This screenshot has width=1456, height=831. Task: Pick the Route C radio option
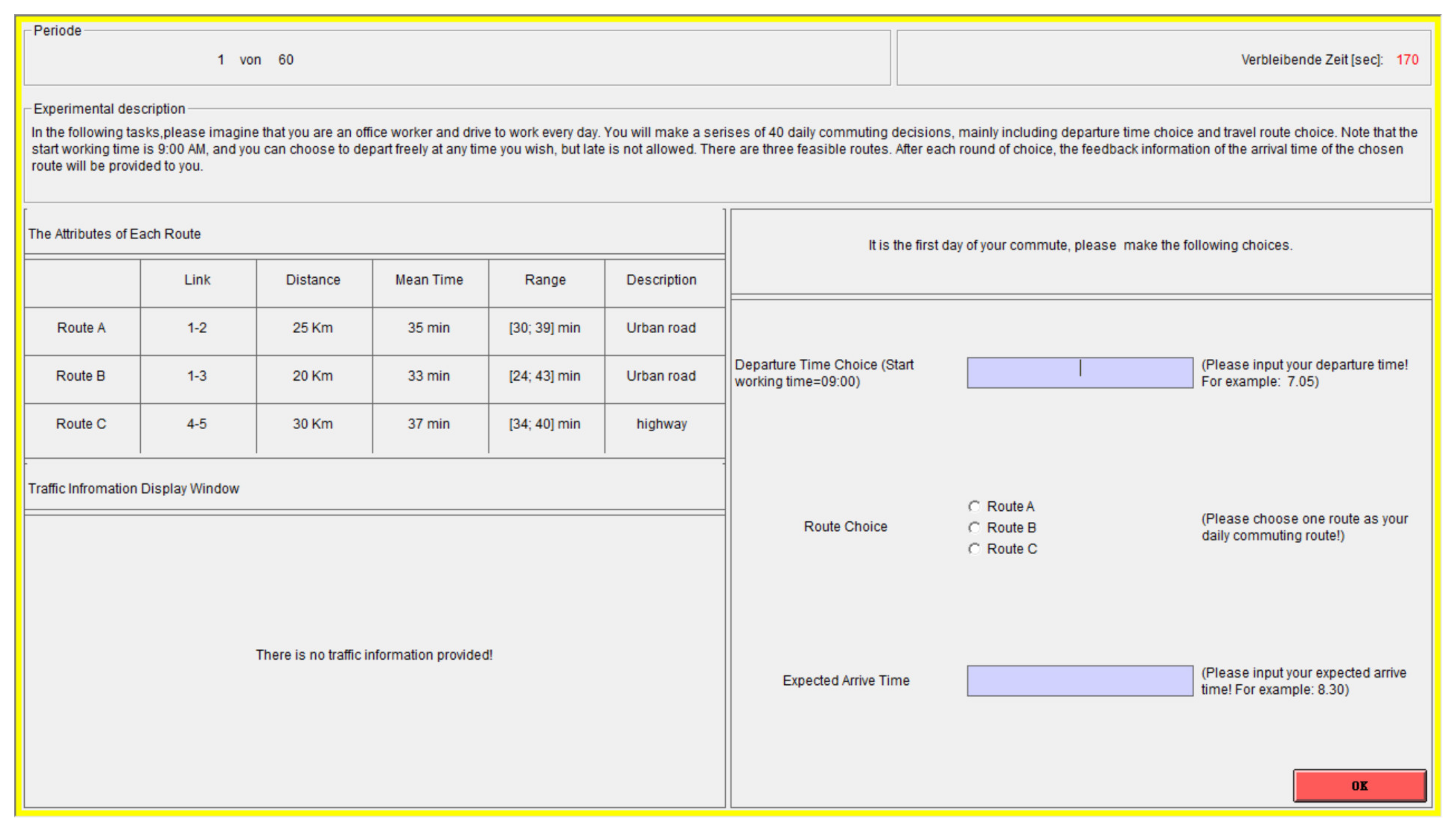[x=974, y=548]
